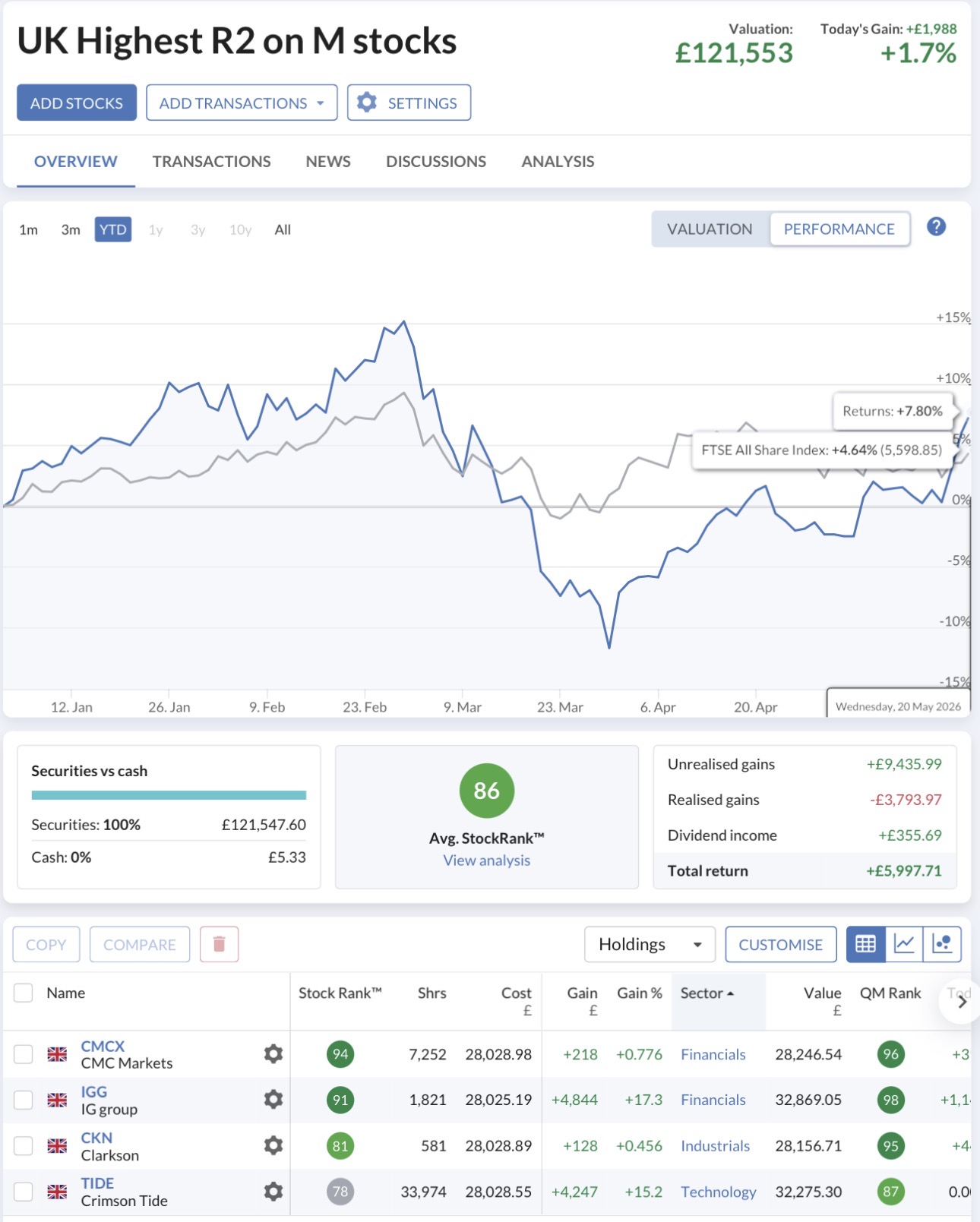Viewport: 980px width, 1222px height.
Task: Click the Securities vs cash allocation bar
Action: click(x=169, y=795)
